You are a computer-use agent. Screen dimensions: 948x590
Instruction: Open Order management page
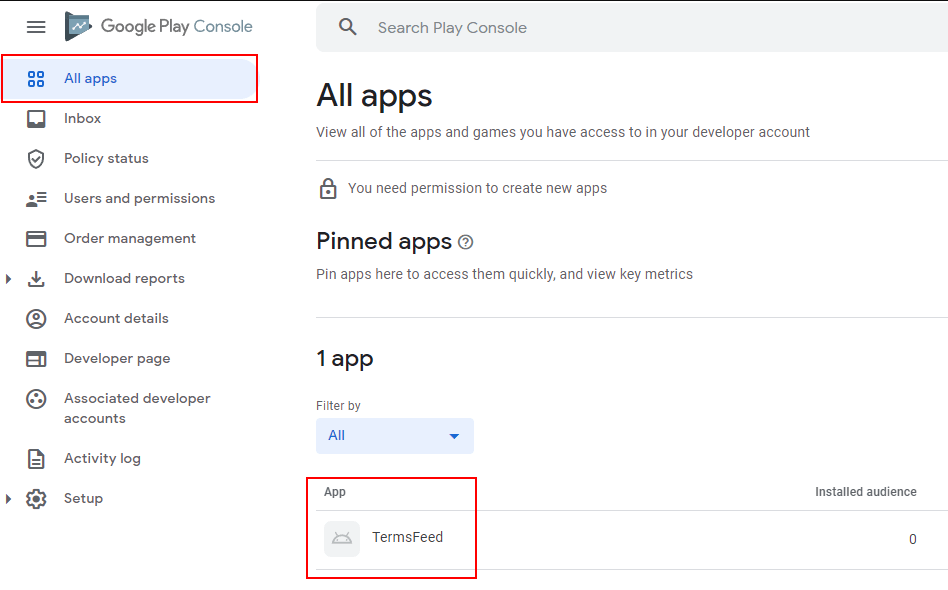click(130, 239)
